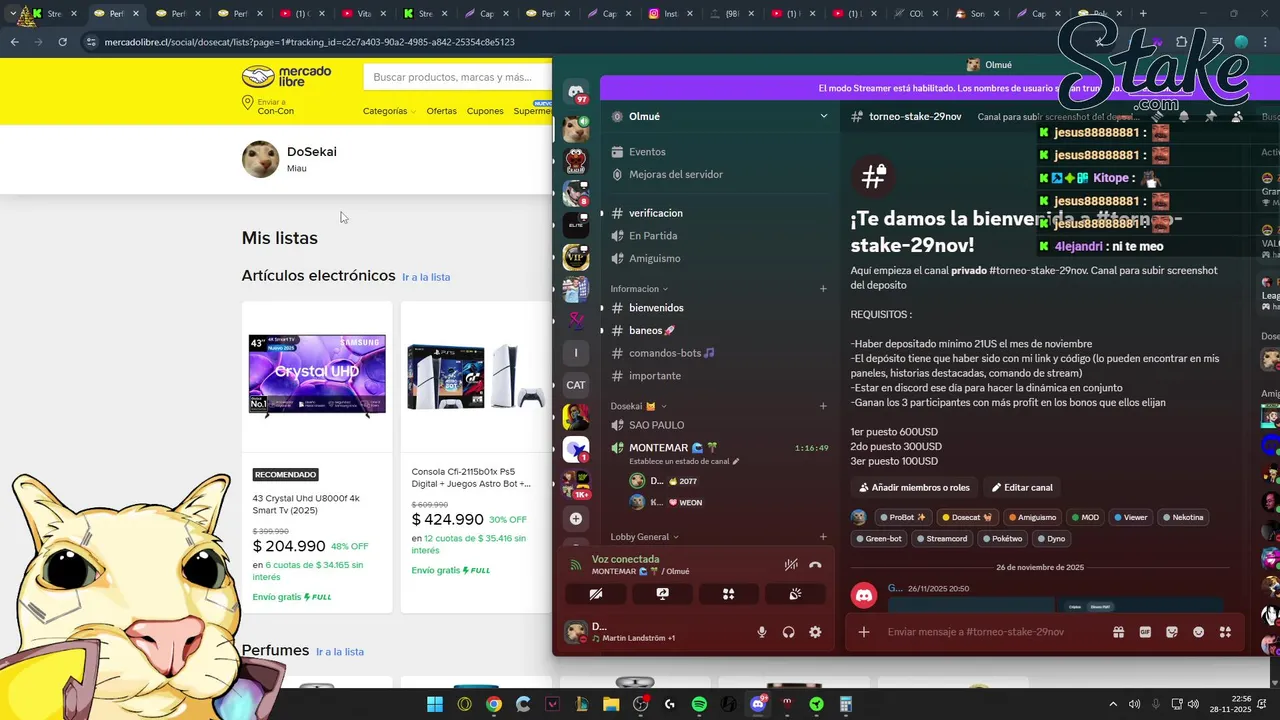This screenshot has height=720, width=1280.
Task: Click Ir a la lista for Artículos electrónicos
Action: click(x=426, y=277)
